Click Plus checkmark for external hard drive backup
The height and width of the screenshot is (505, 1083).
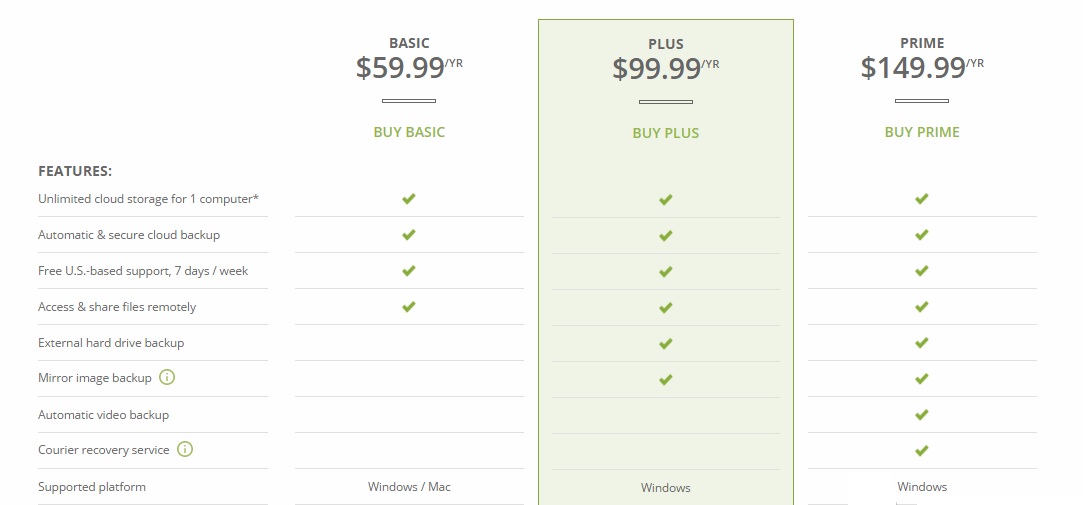666,343
